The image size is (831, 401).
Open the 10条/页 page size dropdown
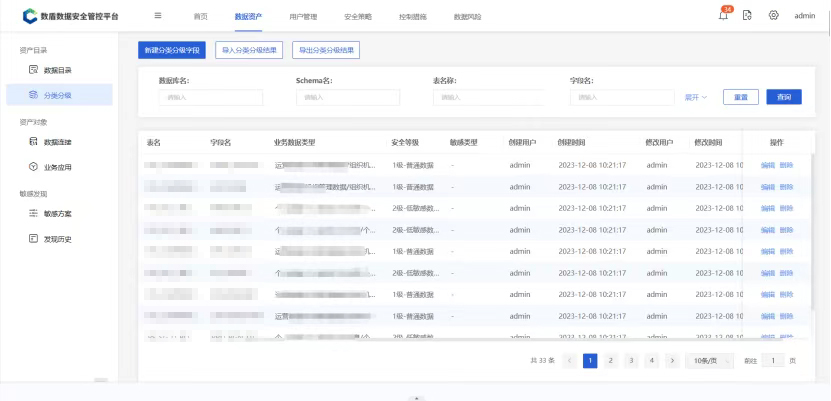click(708, 360)
